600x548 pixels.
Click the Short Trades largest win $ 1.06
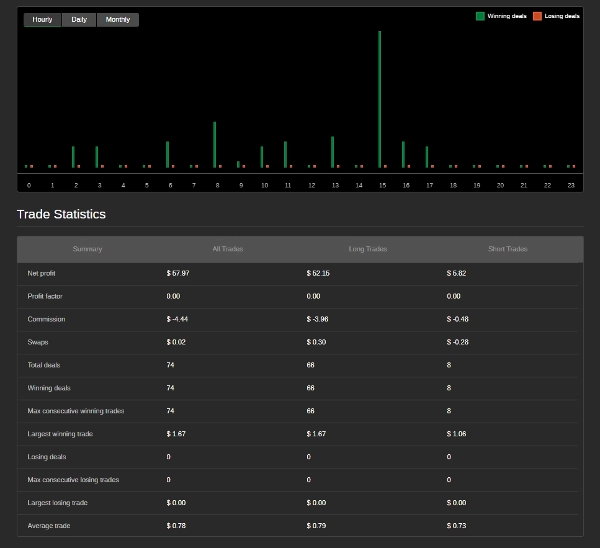click(456, 434)
